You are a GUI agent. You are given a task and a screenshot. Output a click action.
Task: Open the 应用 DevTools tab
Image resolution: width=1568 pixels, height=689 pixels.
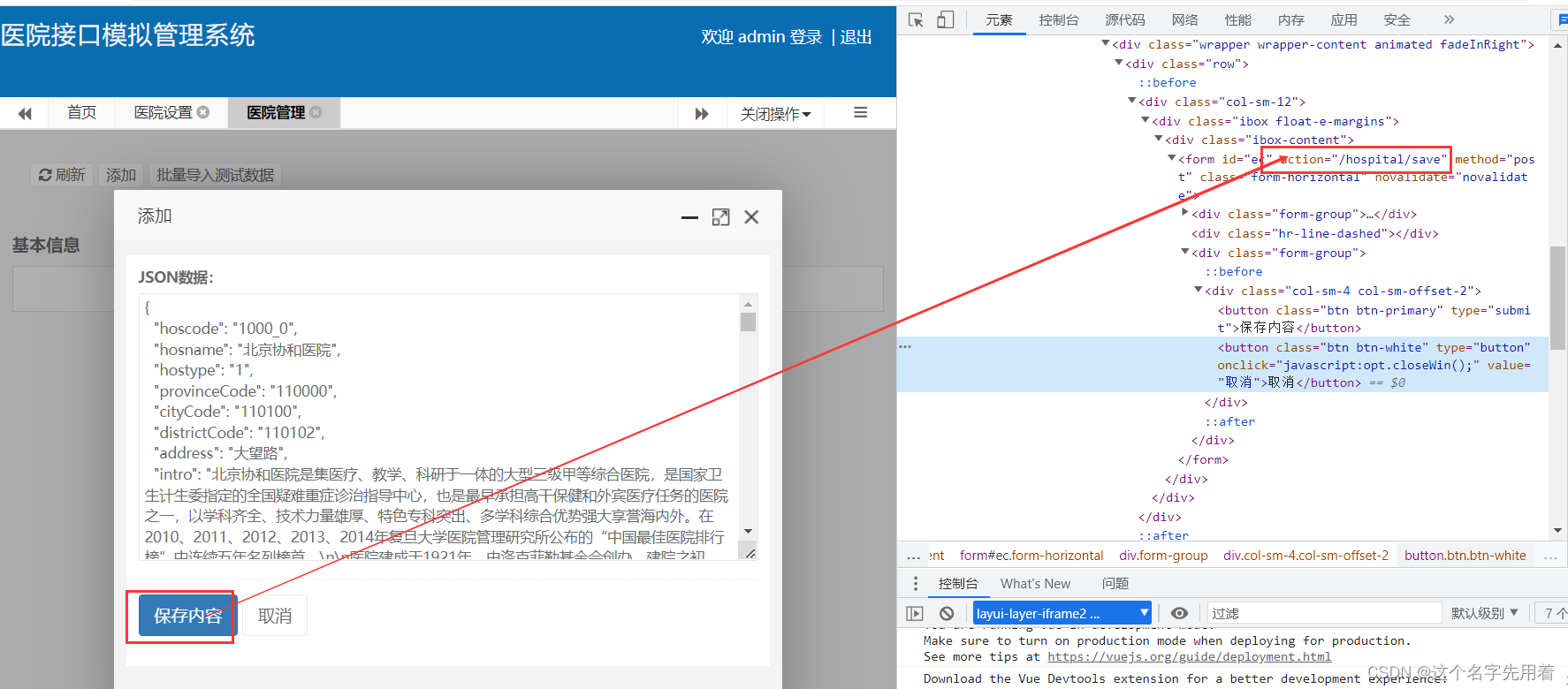1343,19
